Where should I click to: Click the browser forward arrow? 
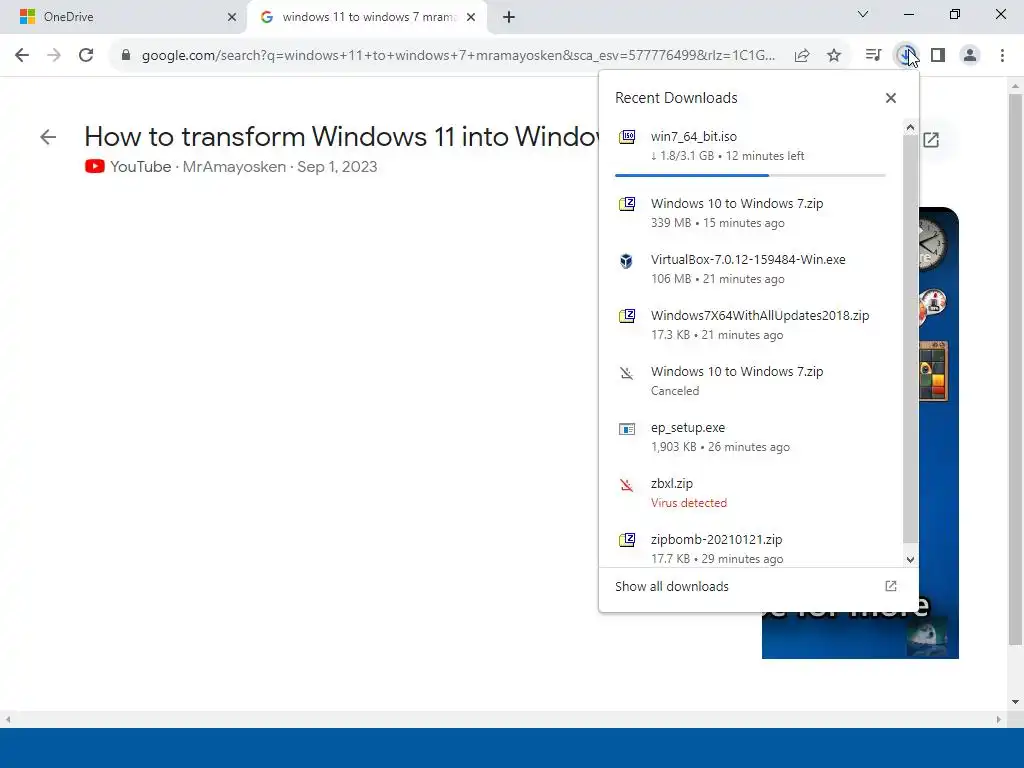pos(54,56)
